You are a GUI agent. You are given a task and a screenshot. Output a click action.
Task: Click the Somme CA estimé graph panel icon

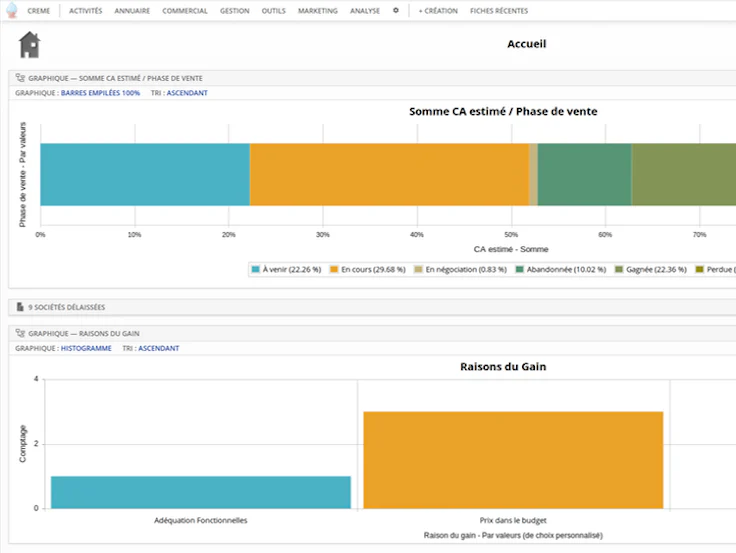[x=20, y=78]
